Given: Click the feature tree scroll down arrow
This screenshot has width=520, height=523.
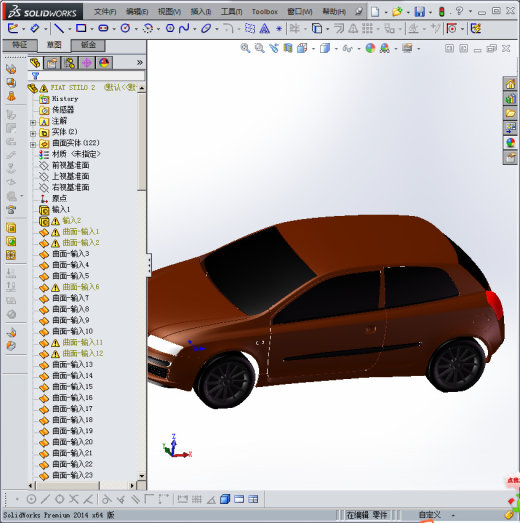Looking at the screenshot, I should [142, 476].
